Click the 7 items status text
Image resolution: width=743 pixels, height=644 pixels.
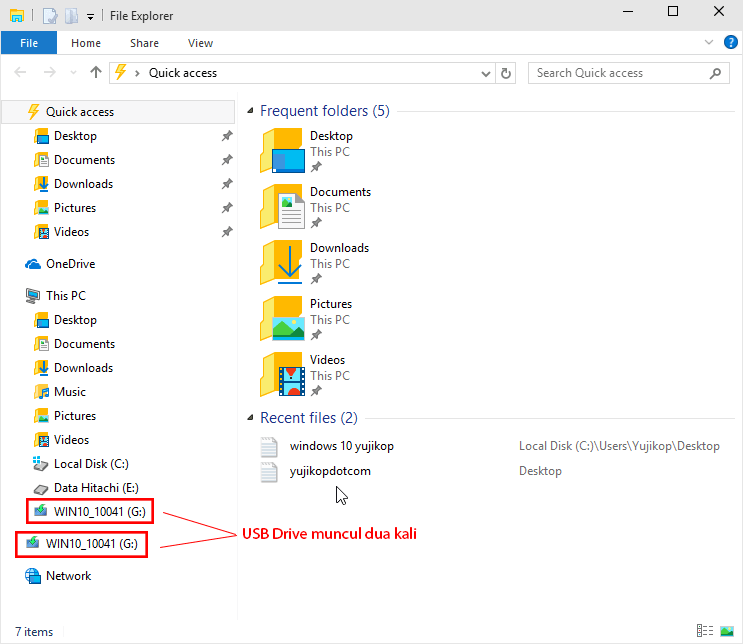pyautogui.click(x=34, y=632)
